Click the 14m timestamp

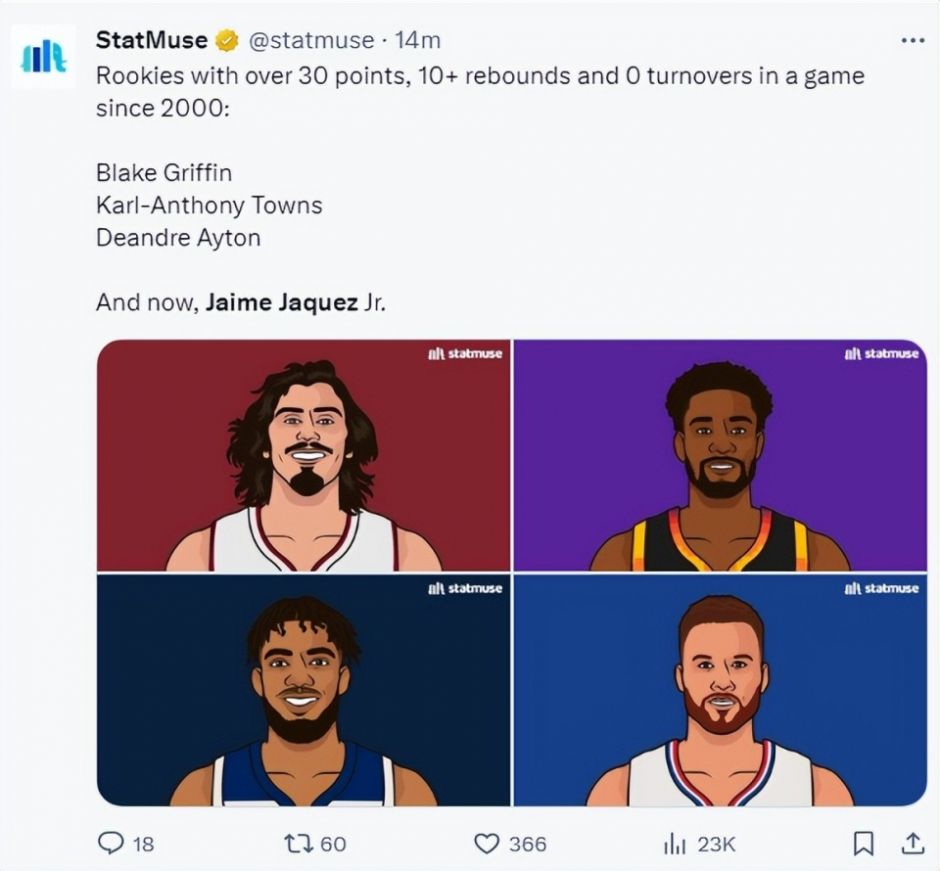click(418, 41)
